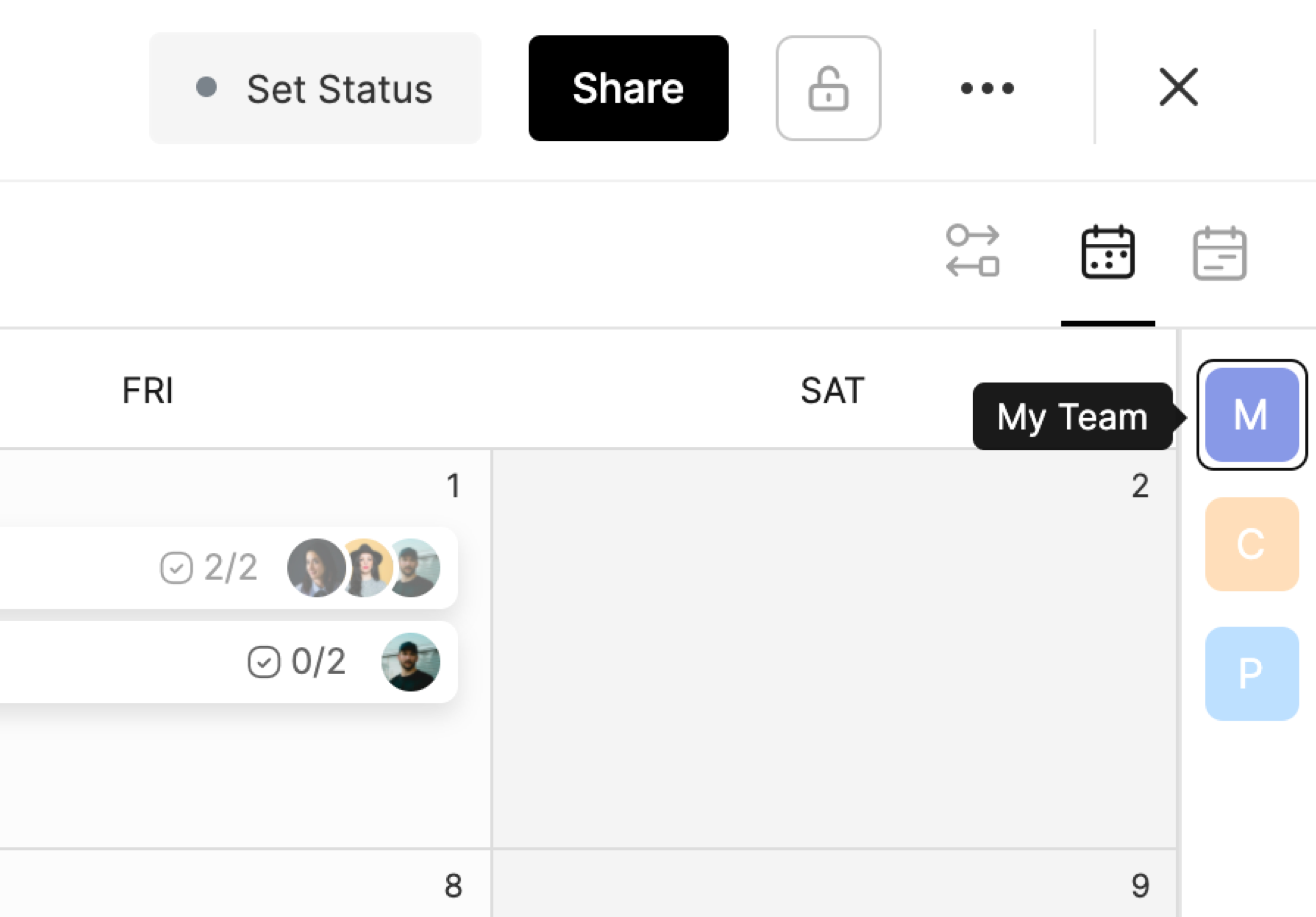Click the woman with hat avatar
Image resolution: width=1316 pixels, height=917 pixels.
point(366,568)
